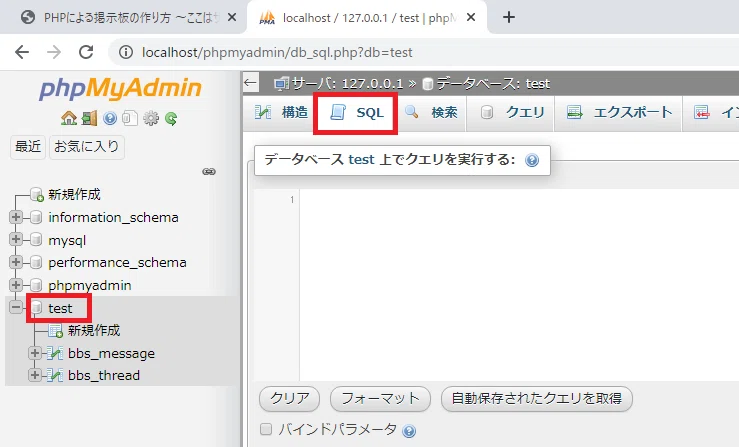The image size is (739, 447).
Task: Click the site info icon in address bar
Action: 125,52
